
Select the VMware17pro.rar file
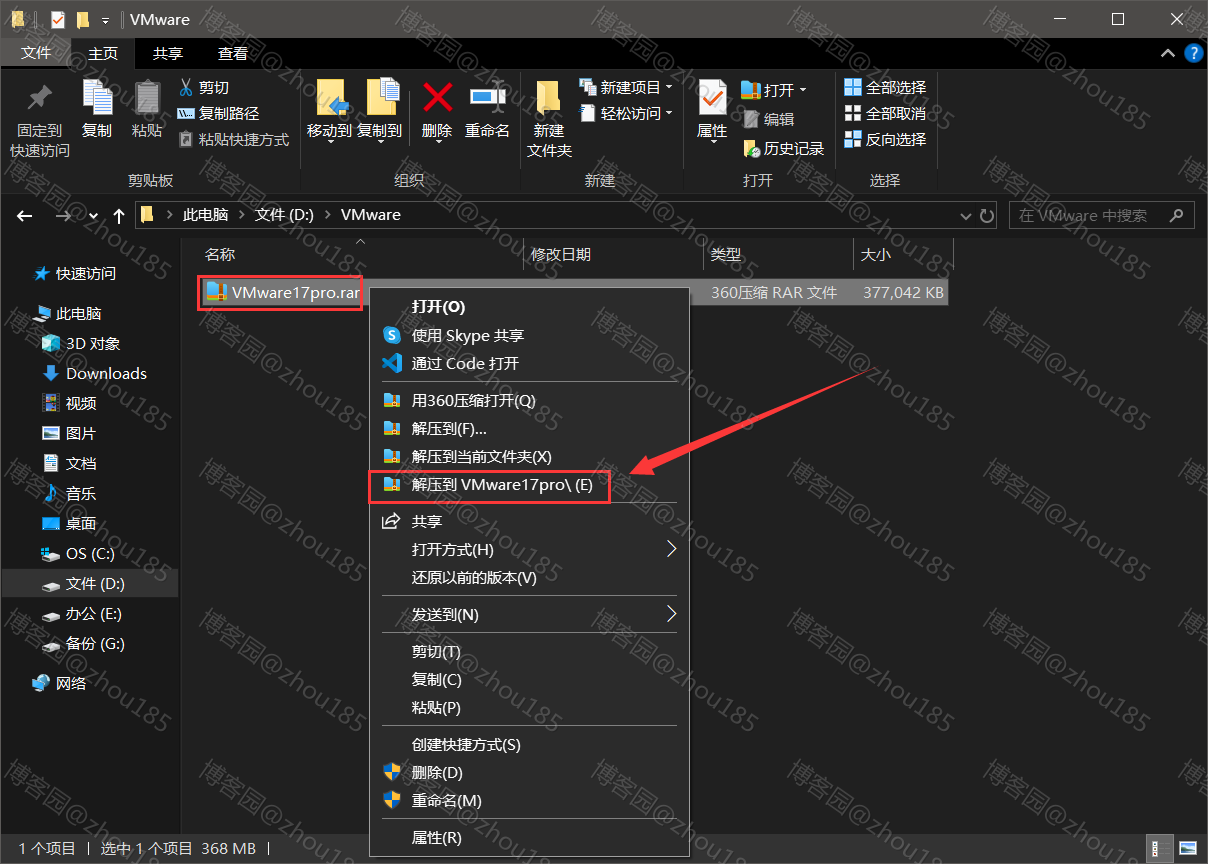pos(281,293)
